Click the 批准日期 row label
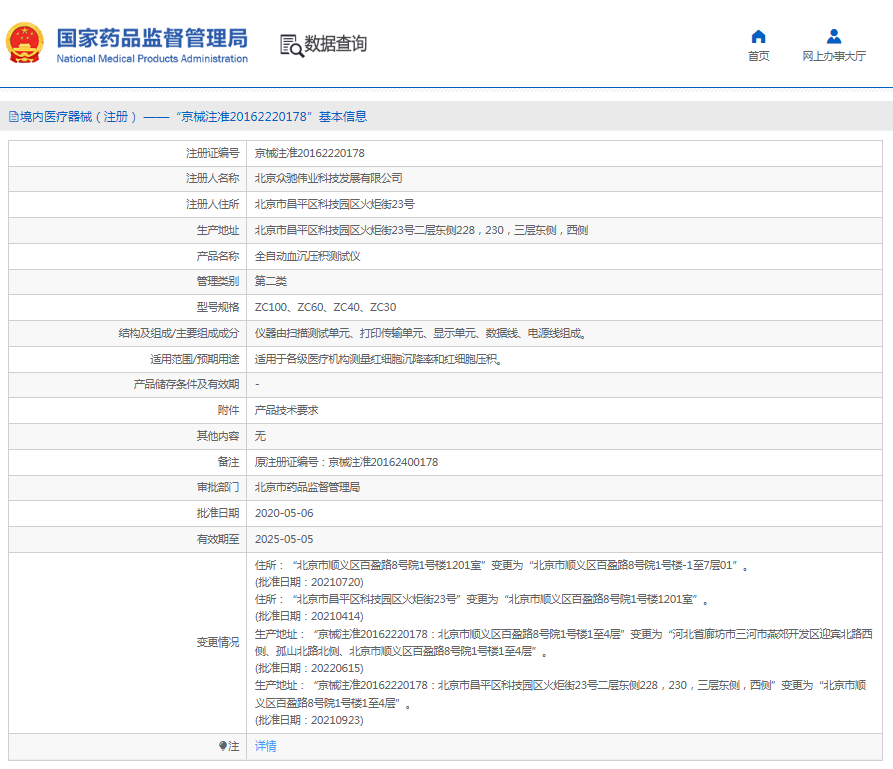Screen dimensions: 893x769 click(x=218, y=513)
